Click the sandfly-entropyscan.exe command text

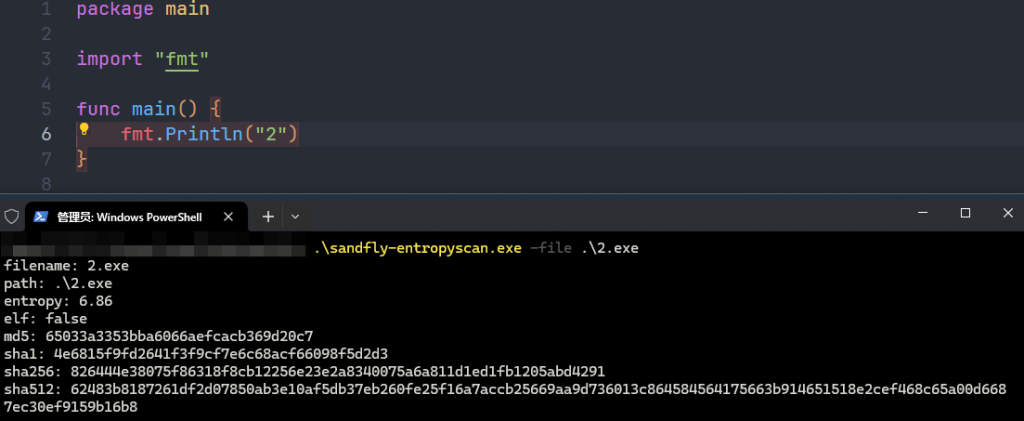pos(418,249)
